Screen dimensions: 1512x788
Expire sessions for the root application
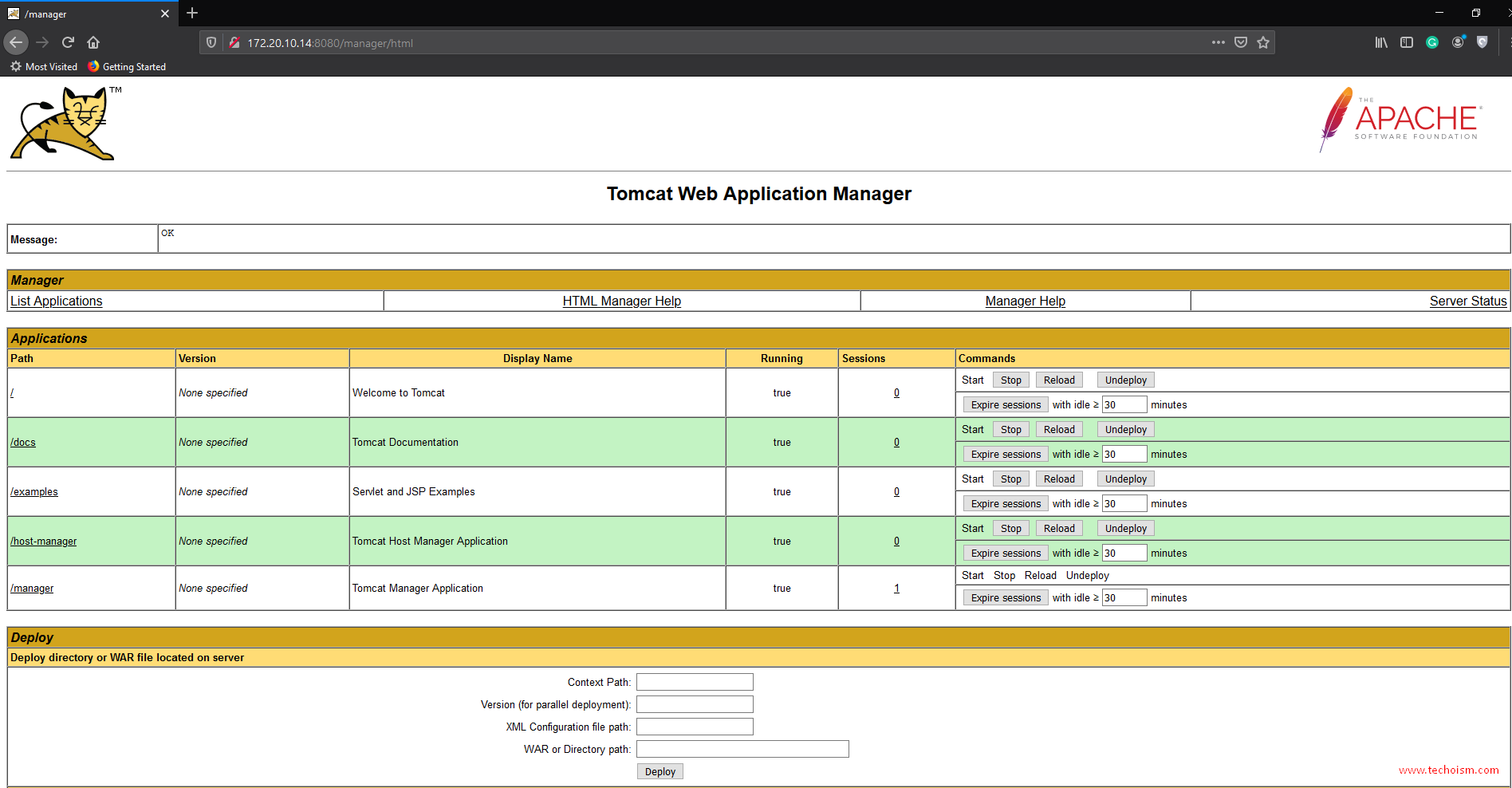point(1006,405)
